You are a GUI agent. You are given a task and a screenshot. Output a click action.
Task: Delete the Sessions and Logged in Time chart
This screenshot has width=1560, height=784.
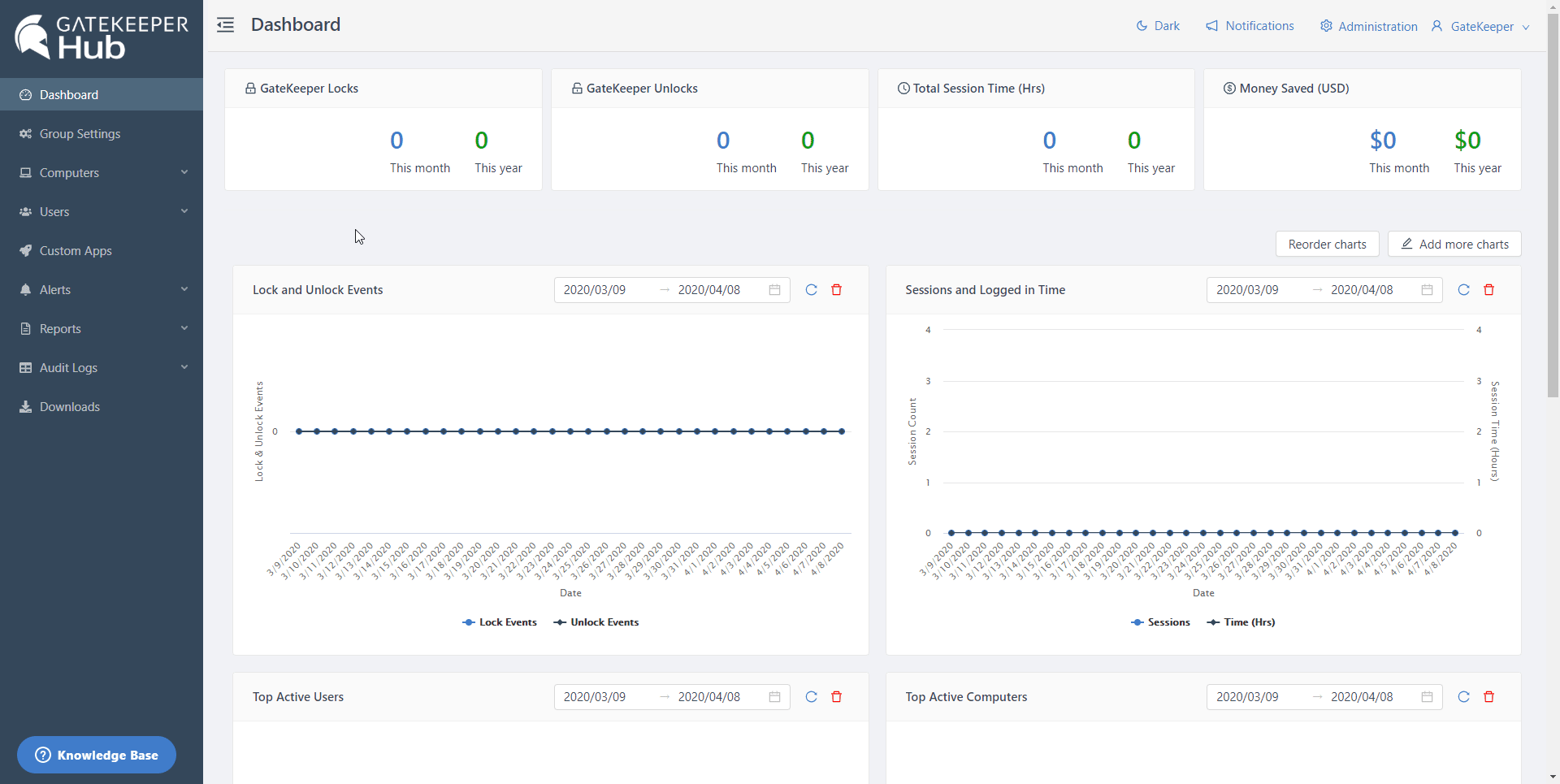tap(1488, 290)
